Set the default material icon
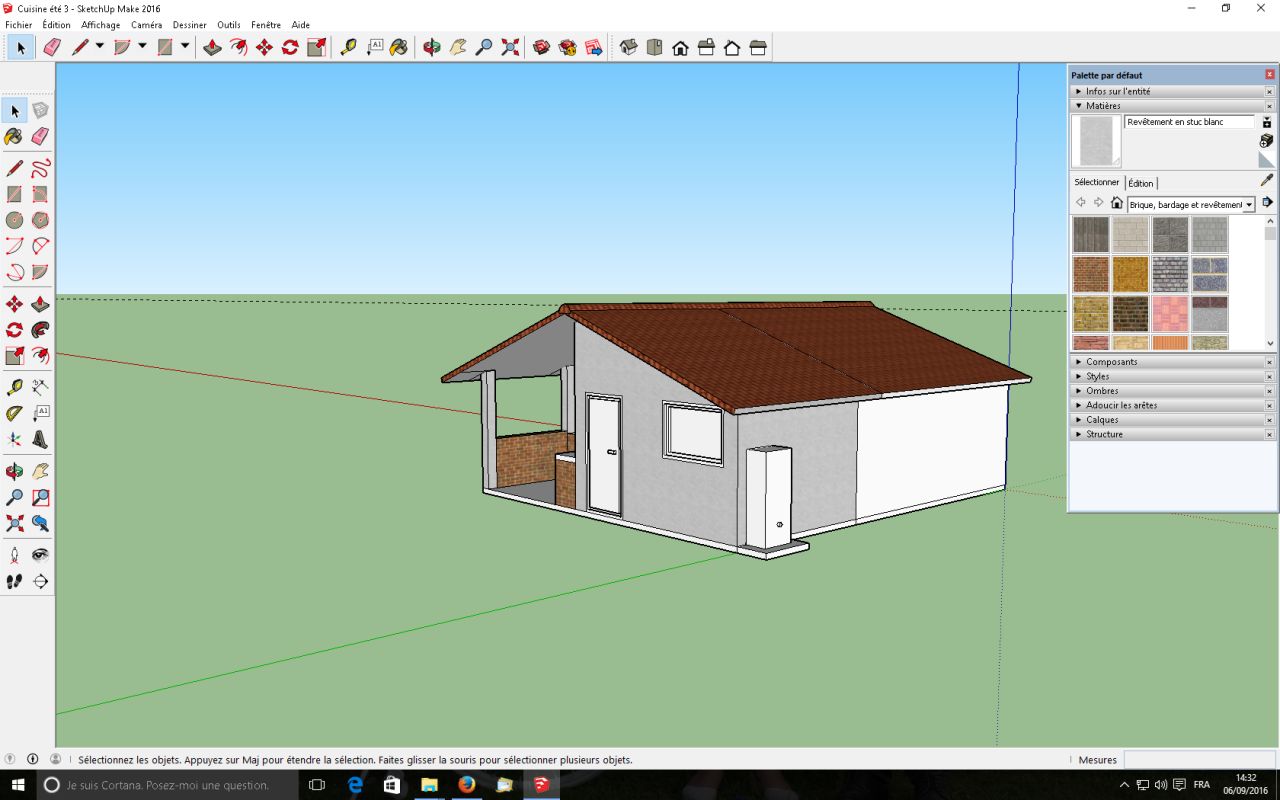The image size is (1280, 800). point(1266,160)
